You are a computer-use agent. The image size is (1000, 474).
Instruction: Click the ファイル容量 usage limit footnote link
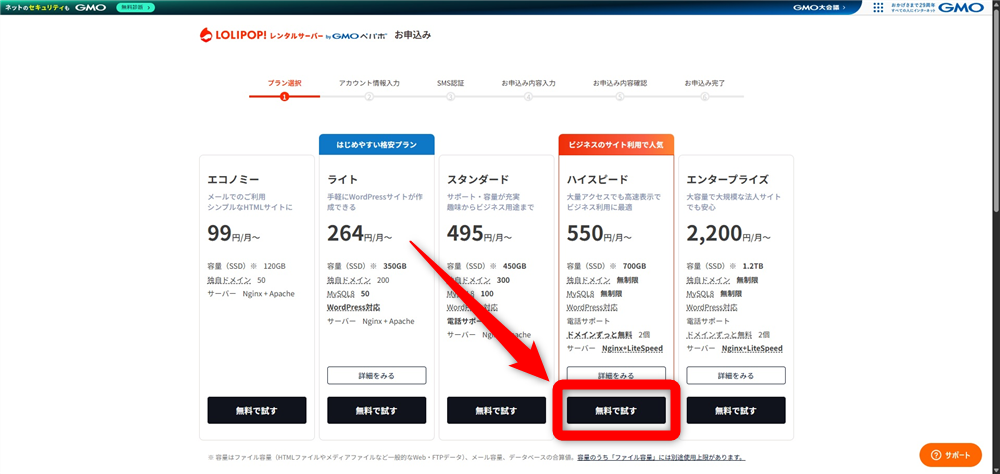pyautogui.click(x=661, y=457)
